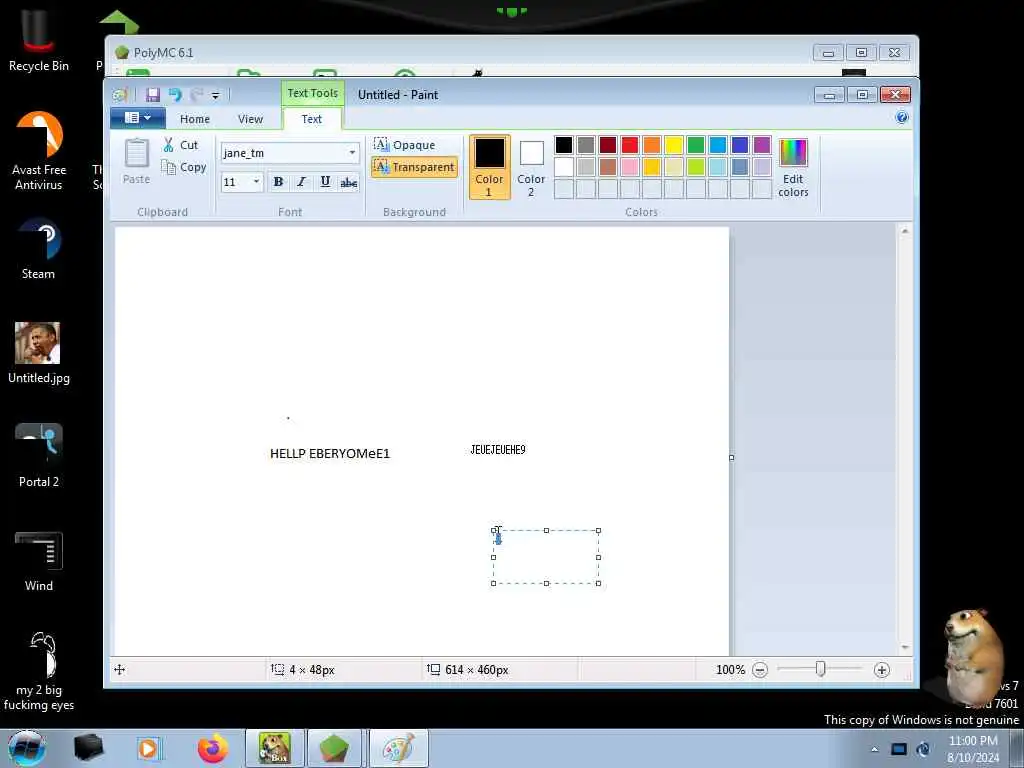The image size is (1024, 768).
Task: Click the network tray icon
Action: [899, 749]
